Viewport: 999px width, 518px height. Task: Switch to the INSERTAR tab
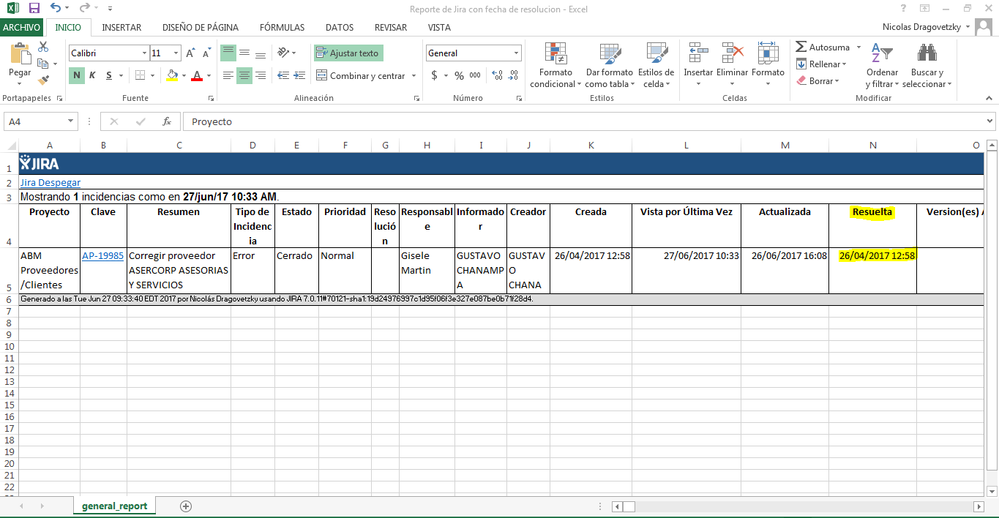122,27
